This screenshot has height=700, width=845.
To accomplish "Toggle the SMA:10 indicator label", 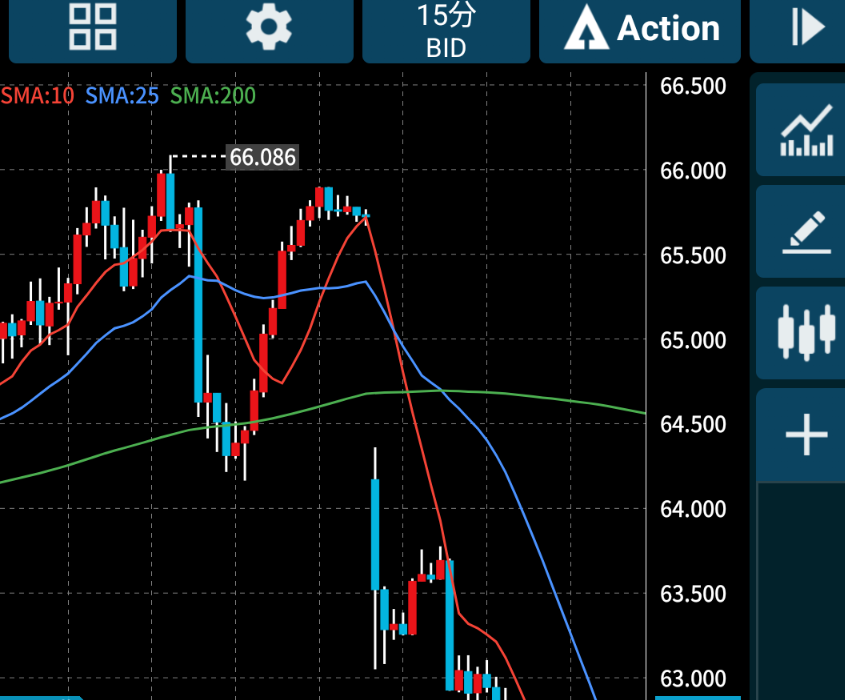I will click(x=38, y=96).
